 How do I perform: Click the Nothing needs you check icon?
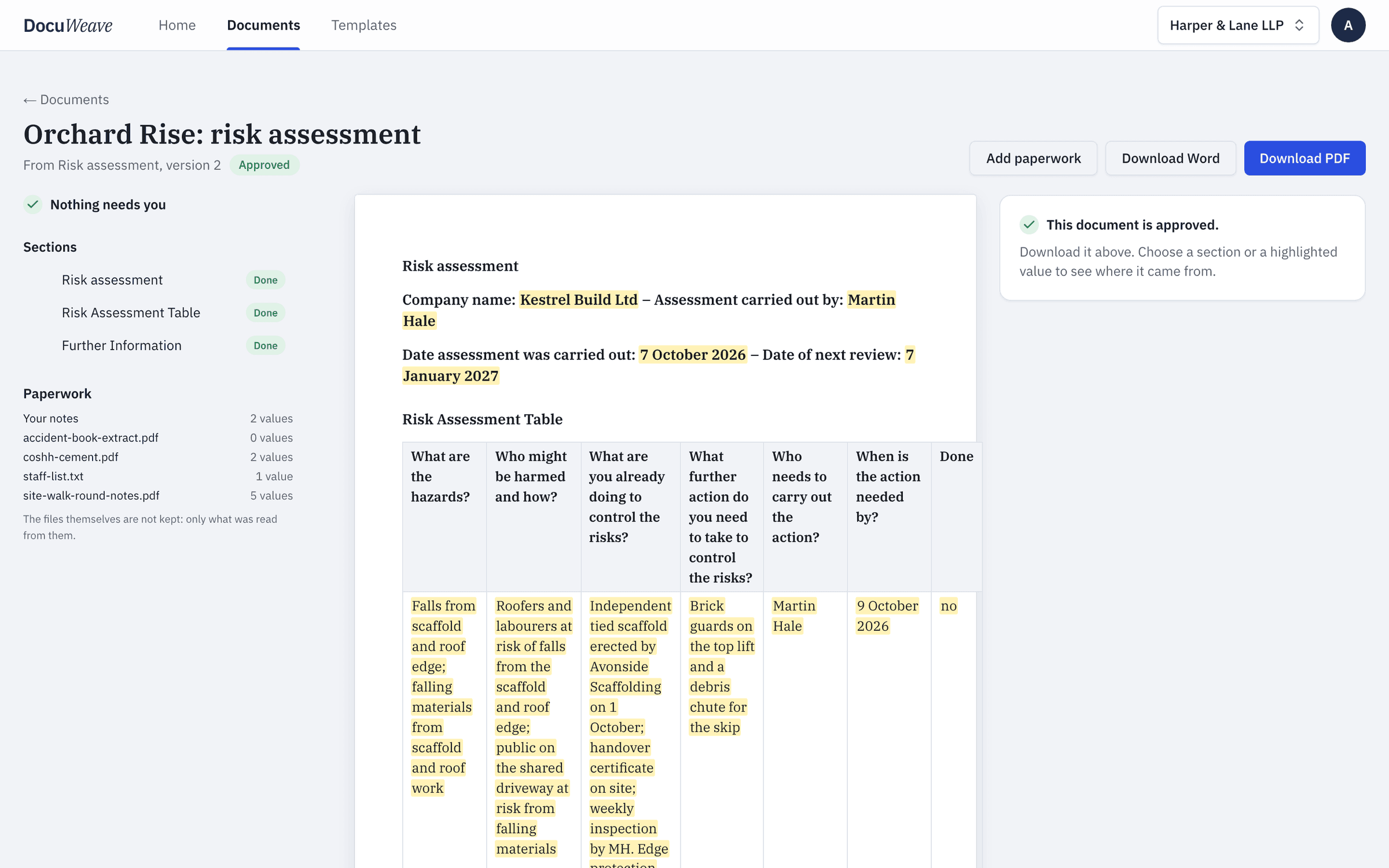click(x=33, y=204)
